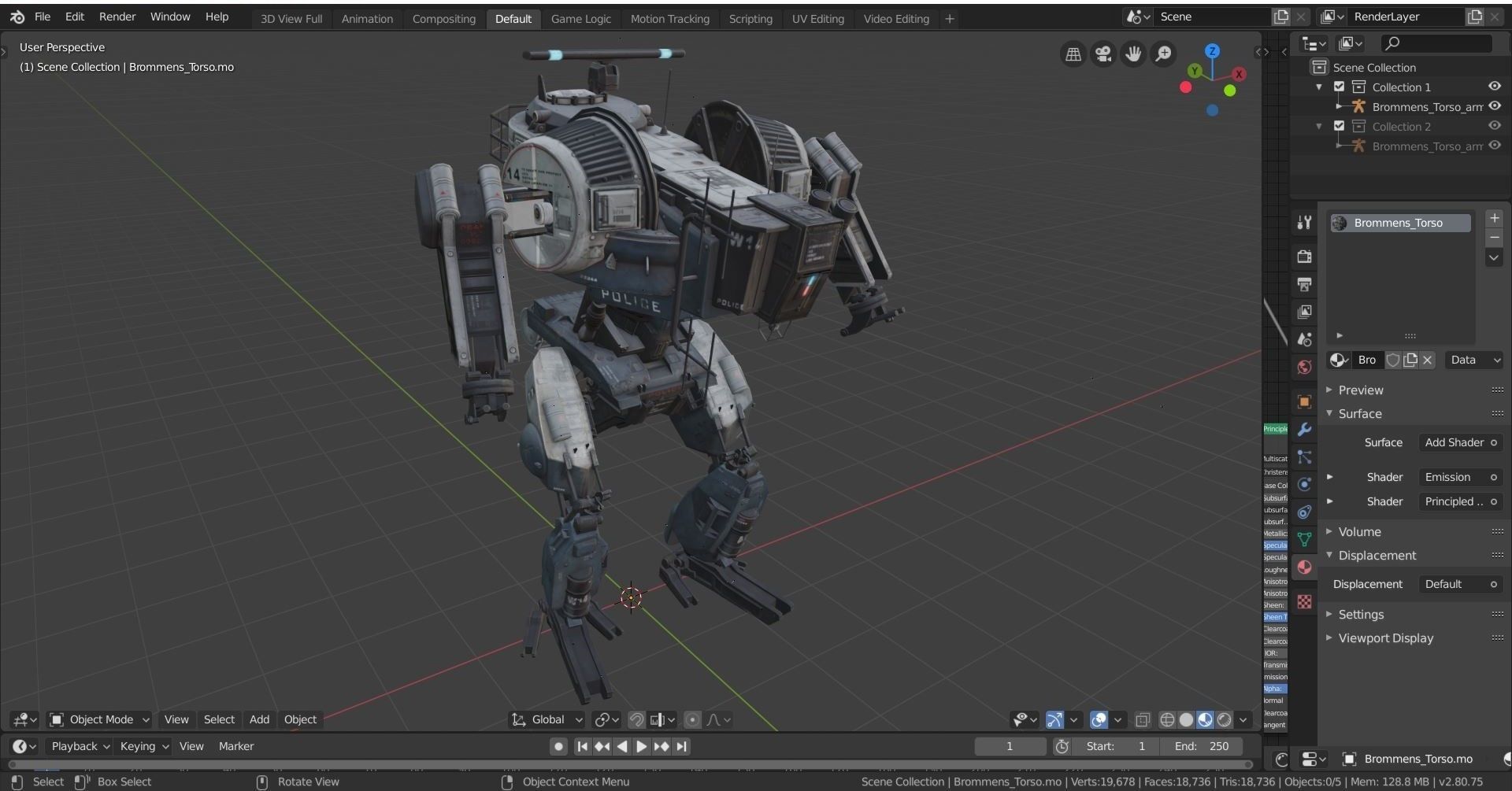Open the Material properties tab
This screenshot has height=791, width=1512.
click(x=1304, y=567)
